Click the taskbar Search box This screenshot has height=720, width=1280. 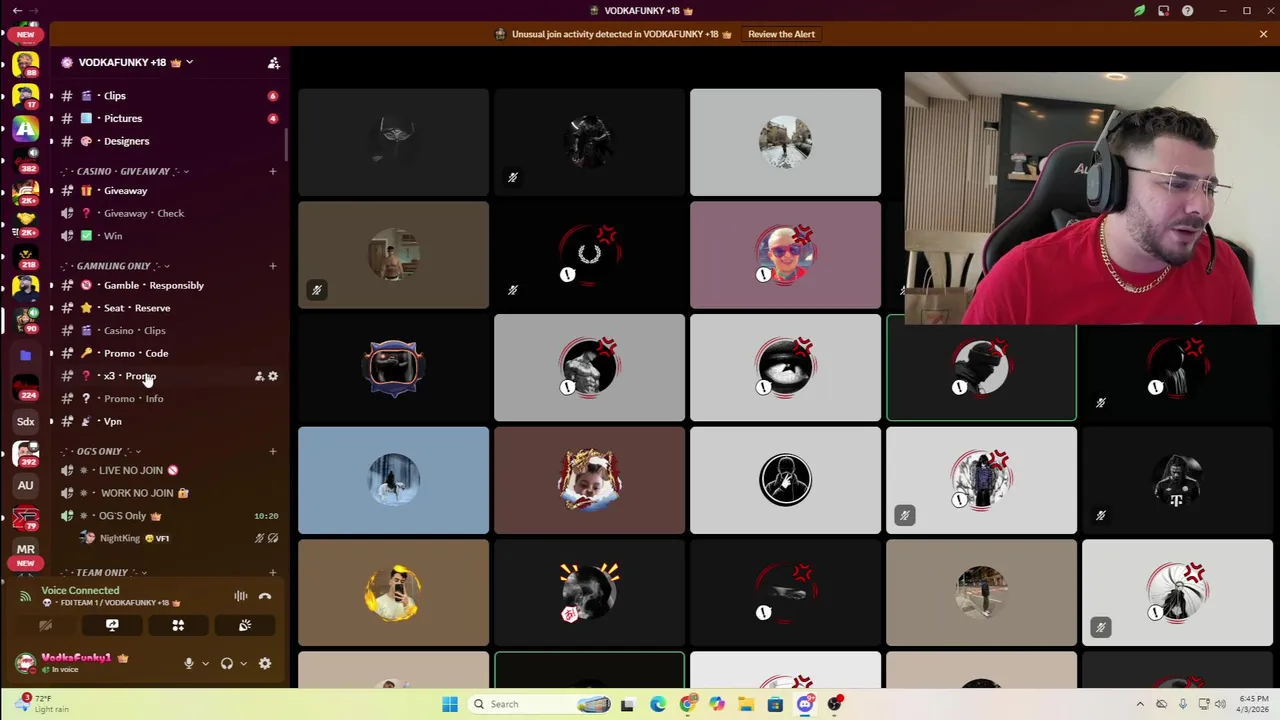(x=540, y=704)
